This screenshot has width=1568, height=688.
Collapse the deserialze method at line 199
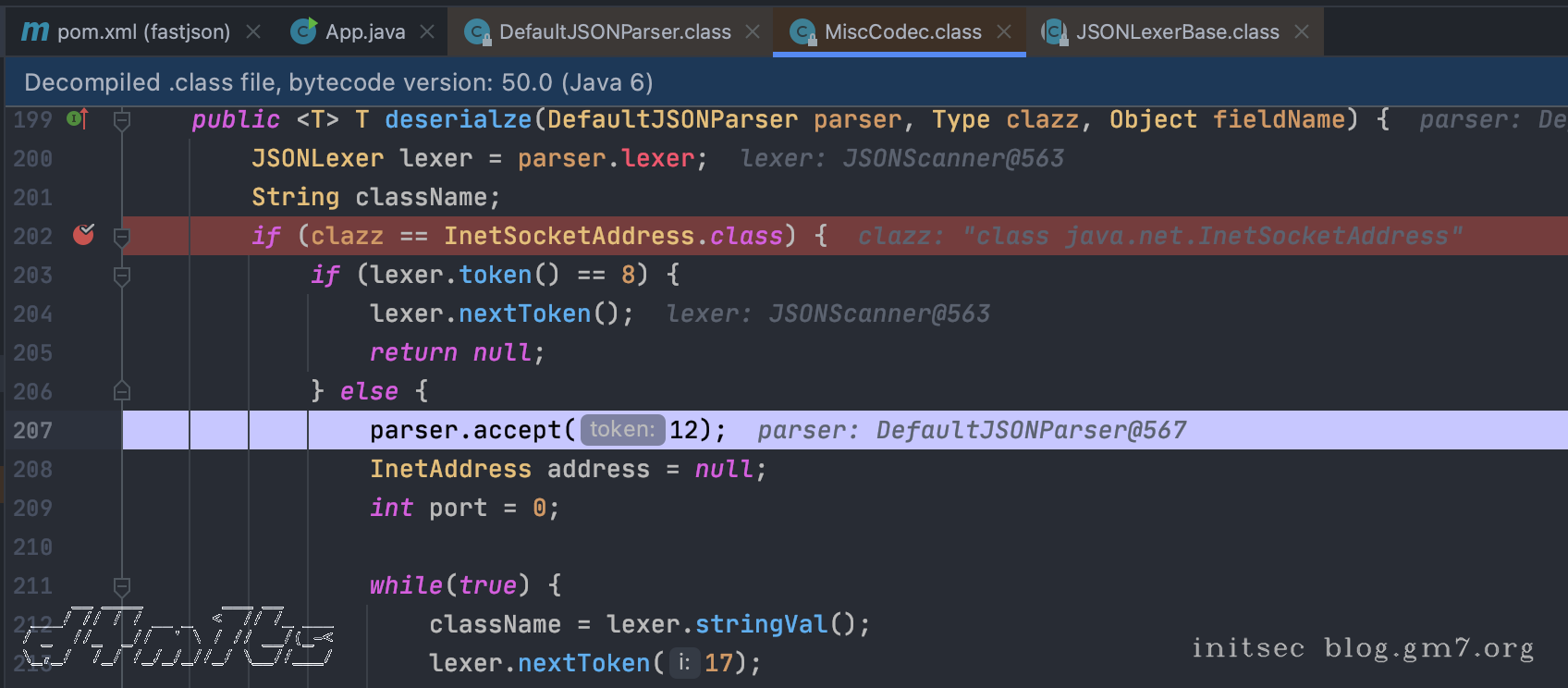point(121,120)
